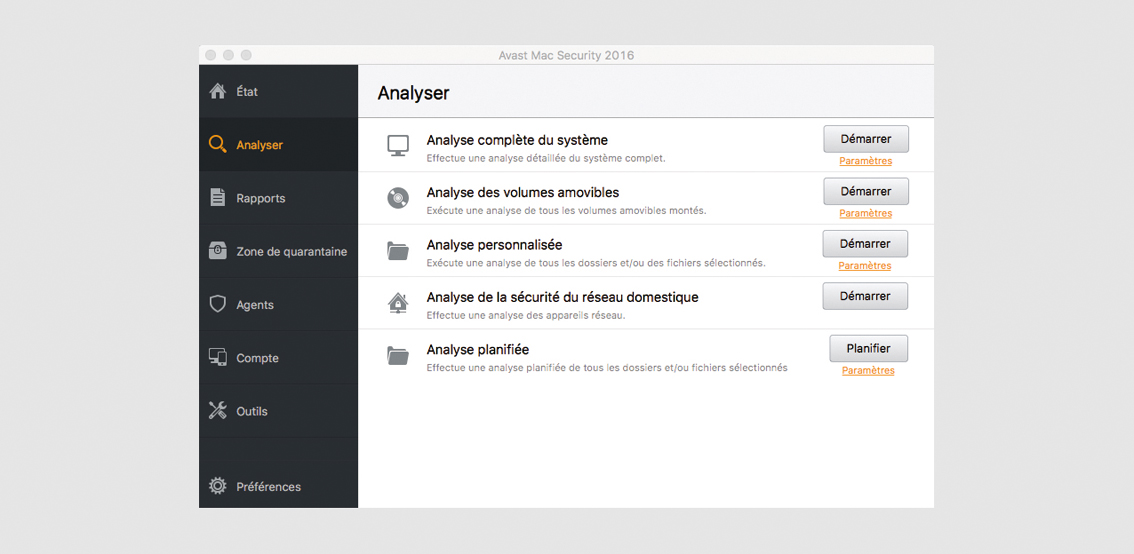This screenshot has height=554, width=1134.
Task: Click the folder icon beside Analyse planifiée
Action: (x=398, y=356)
